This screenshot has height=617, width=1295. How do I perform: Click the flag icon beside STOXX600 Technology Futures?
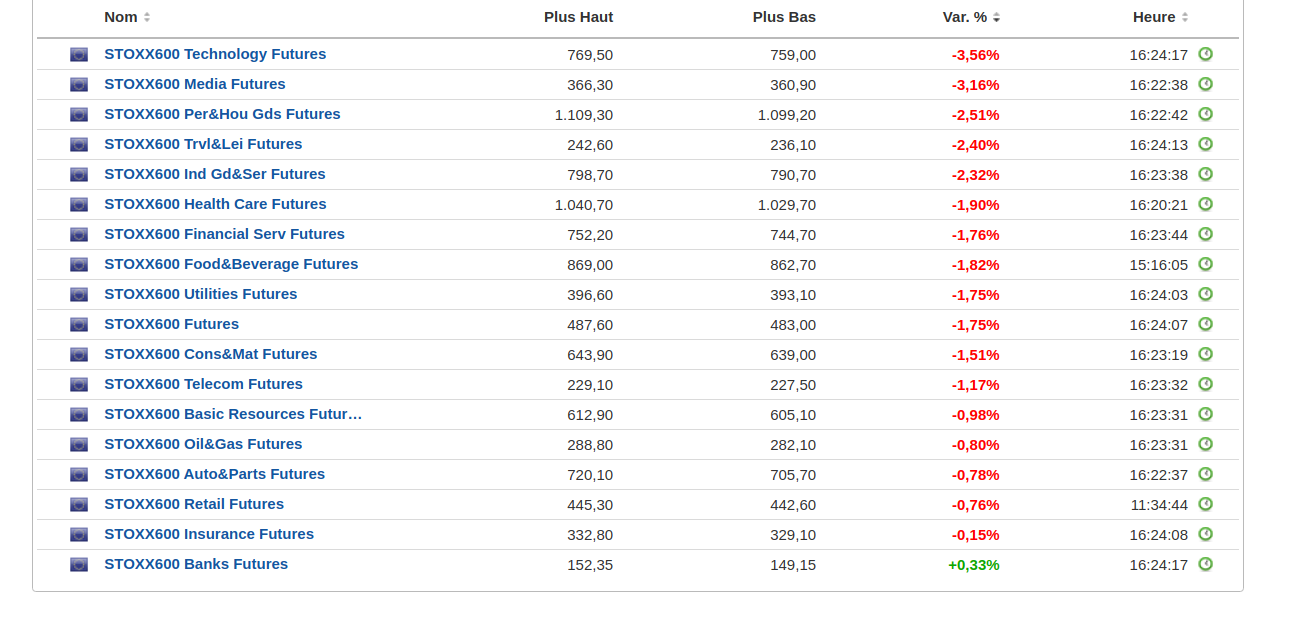[79, 54]
